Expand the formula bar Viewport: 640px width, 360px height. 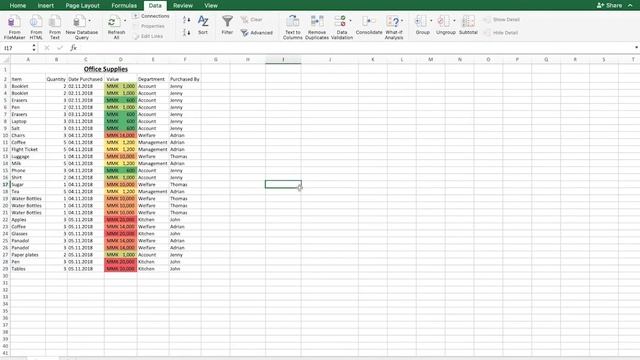636,48
